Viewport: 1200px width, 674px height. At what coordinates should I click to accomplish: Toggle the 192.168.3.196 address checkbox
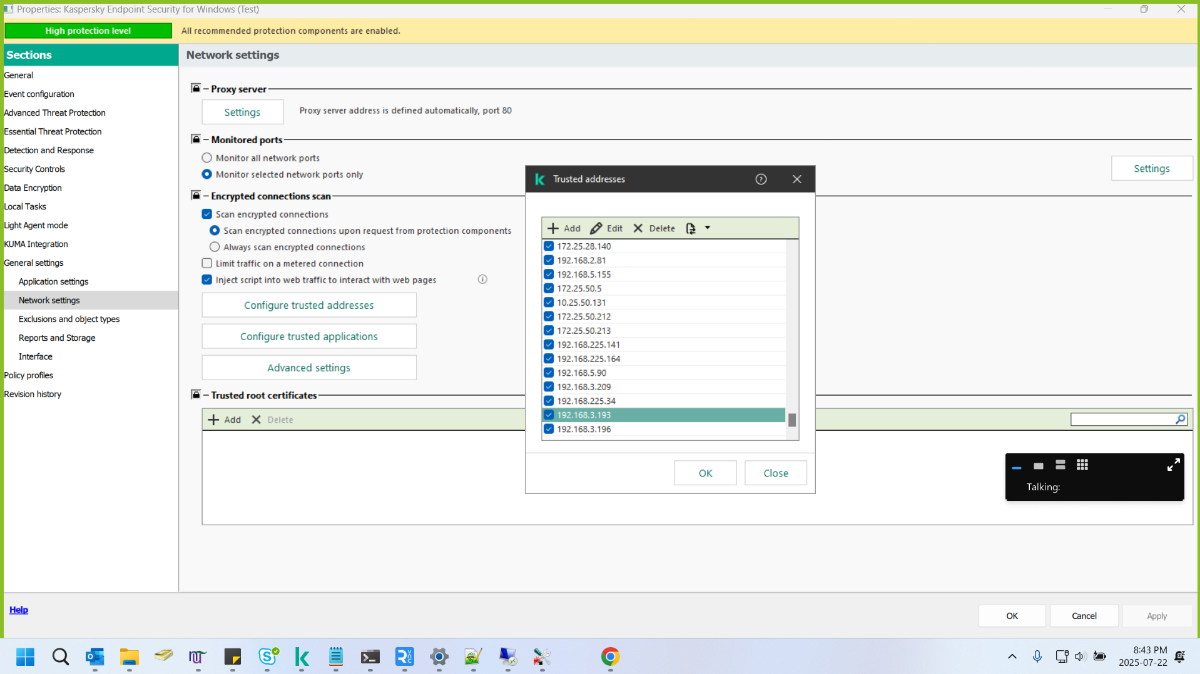coord(548,429)
